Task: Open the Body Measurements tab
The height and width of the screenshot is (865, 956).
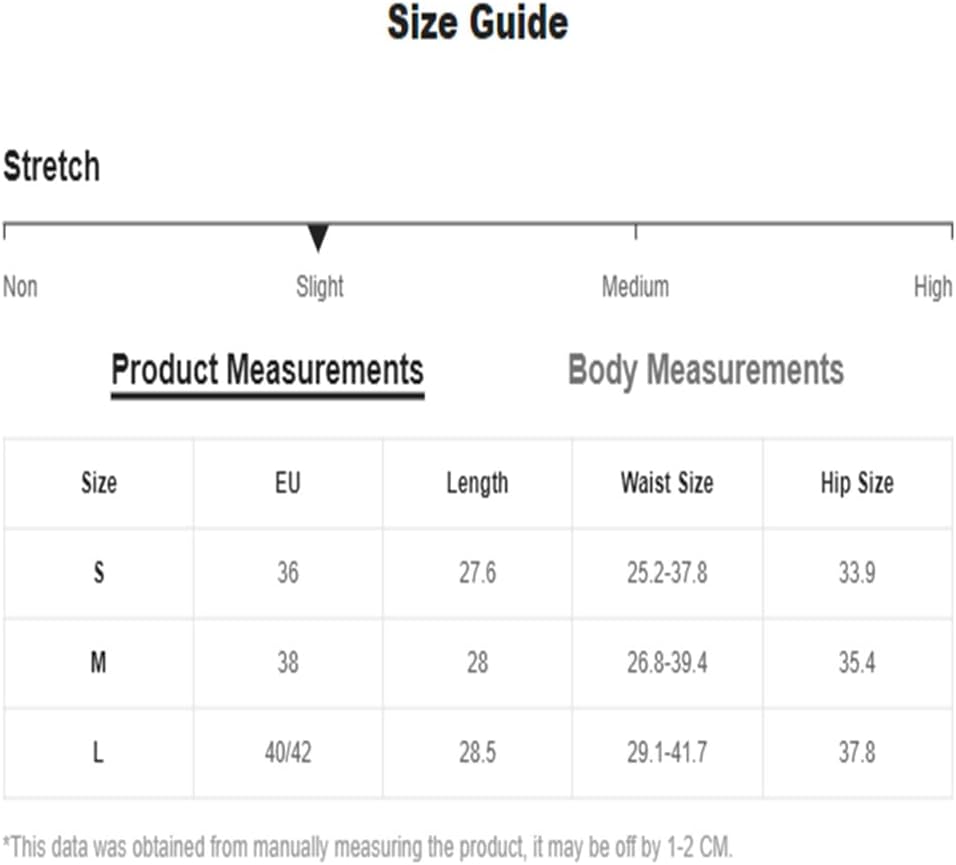Action: (705, 369)
